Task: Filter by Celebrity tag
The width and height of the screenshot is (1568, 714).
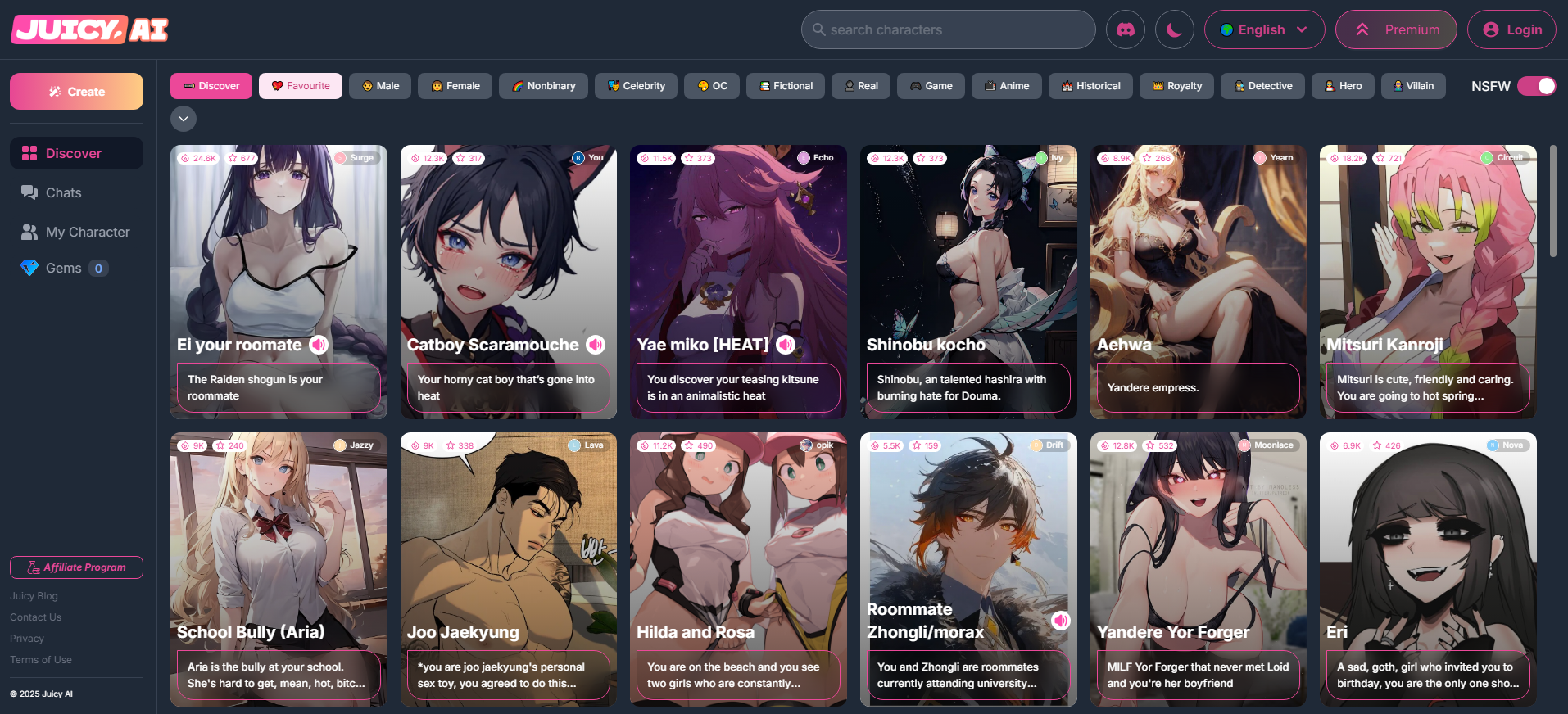Action: 636,86
